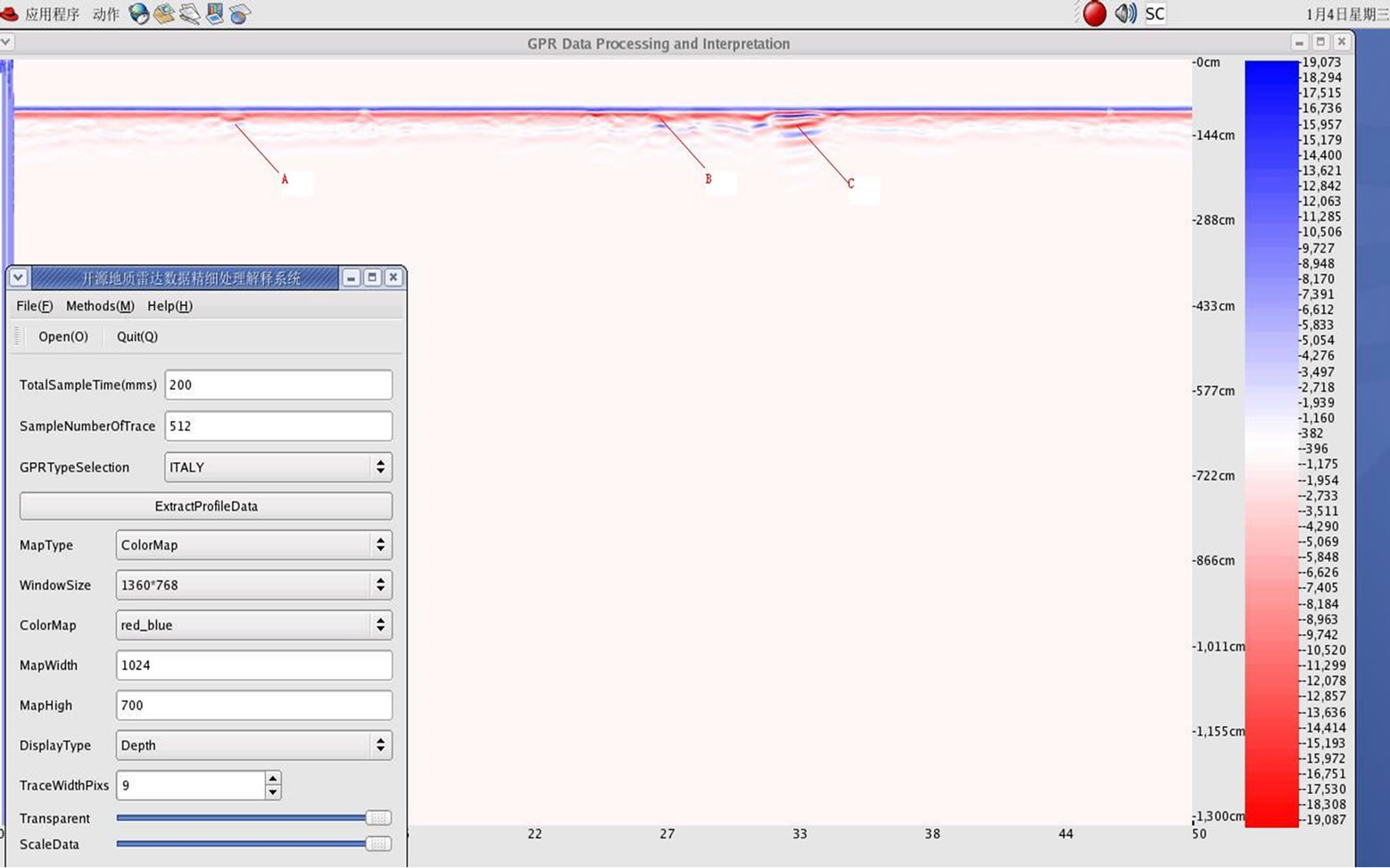Open the email client panel icon
1390x868 pixels.
click(164, 13)
